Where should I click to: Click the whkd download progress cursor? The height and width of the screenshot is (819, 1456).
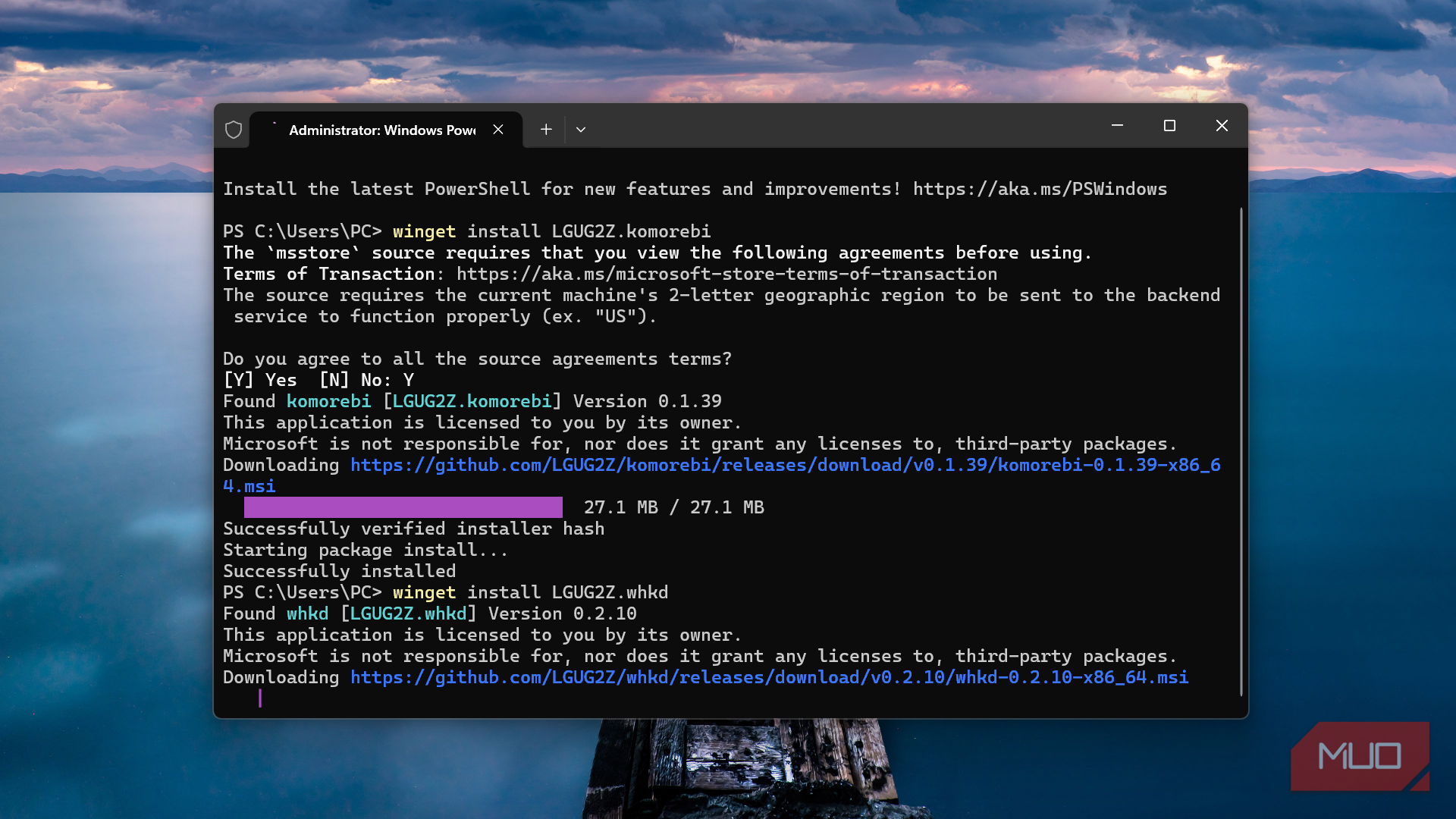[x=260, y=698]
